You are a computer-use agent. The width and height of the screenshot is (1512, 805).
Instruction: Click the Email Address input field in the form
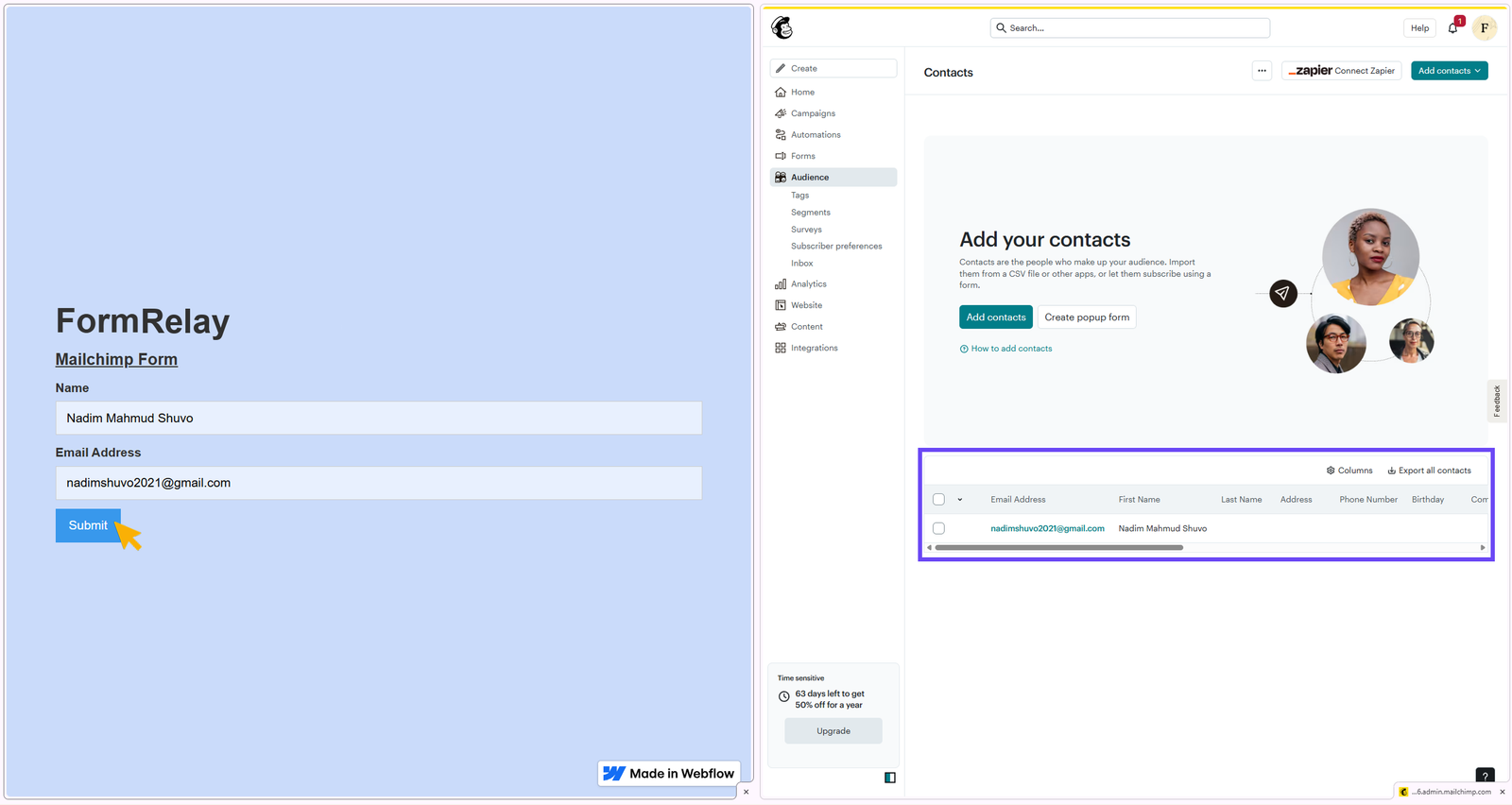[x=379, y=483]
